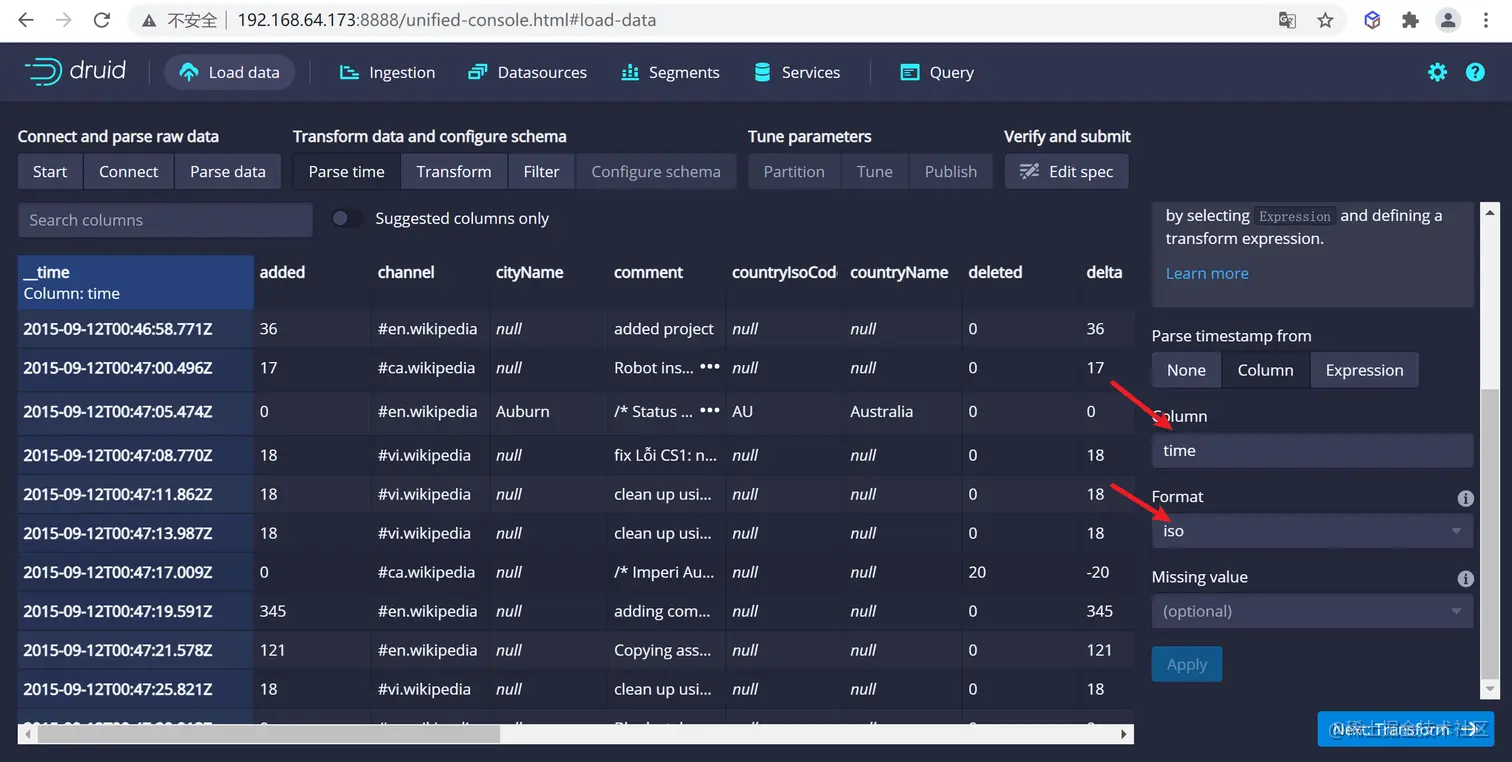The image size is (1512, 762).
Task: Open Load data tab
Action: coord(229,72)
